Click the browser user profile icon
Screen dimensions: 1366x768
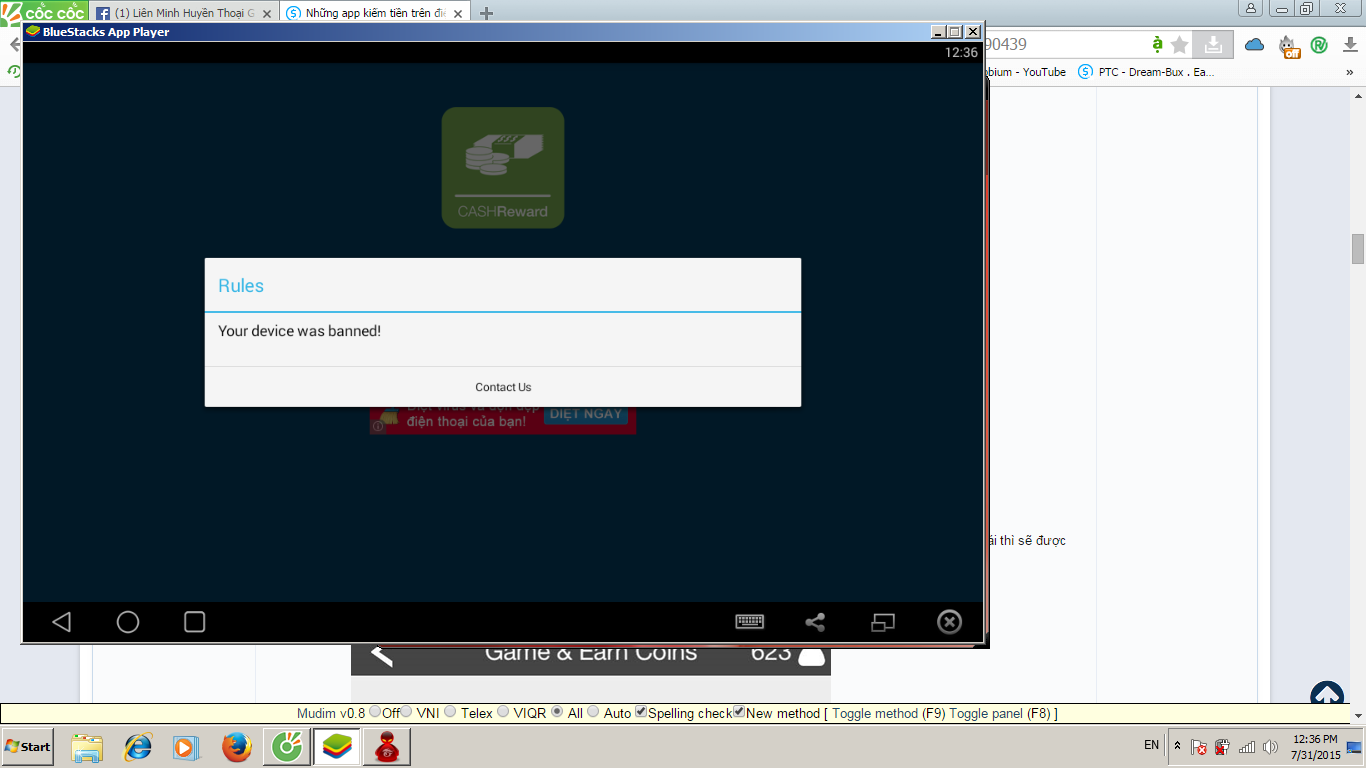[1251, 8]
